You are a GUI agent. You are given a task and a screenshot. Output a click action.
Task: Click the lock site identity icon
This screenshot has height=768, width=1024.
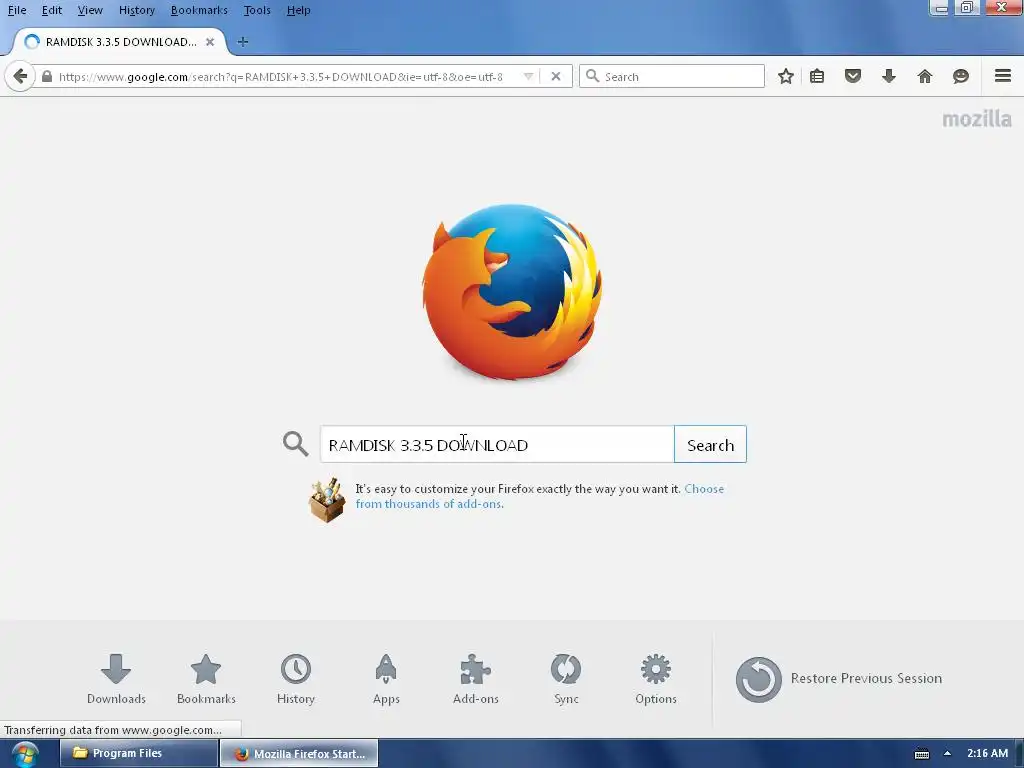pos(46,76)
